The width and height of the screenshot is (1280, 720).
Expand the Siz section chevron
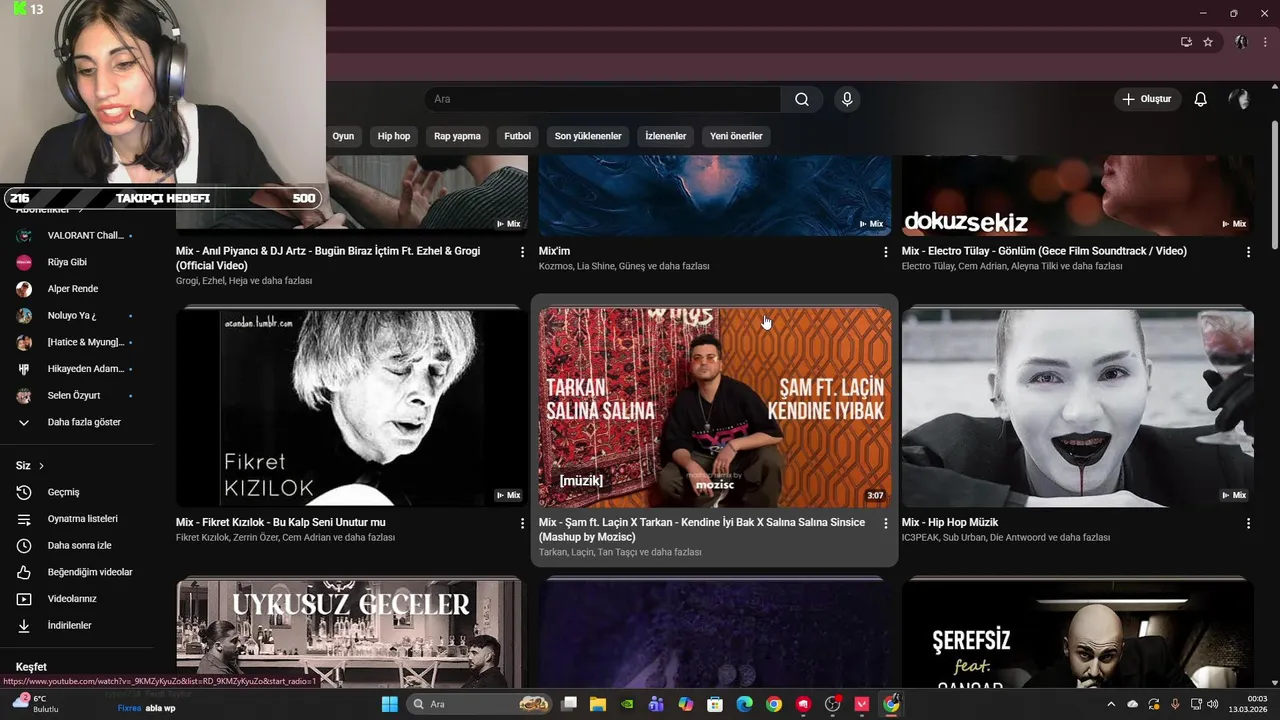[41, 466]
